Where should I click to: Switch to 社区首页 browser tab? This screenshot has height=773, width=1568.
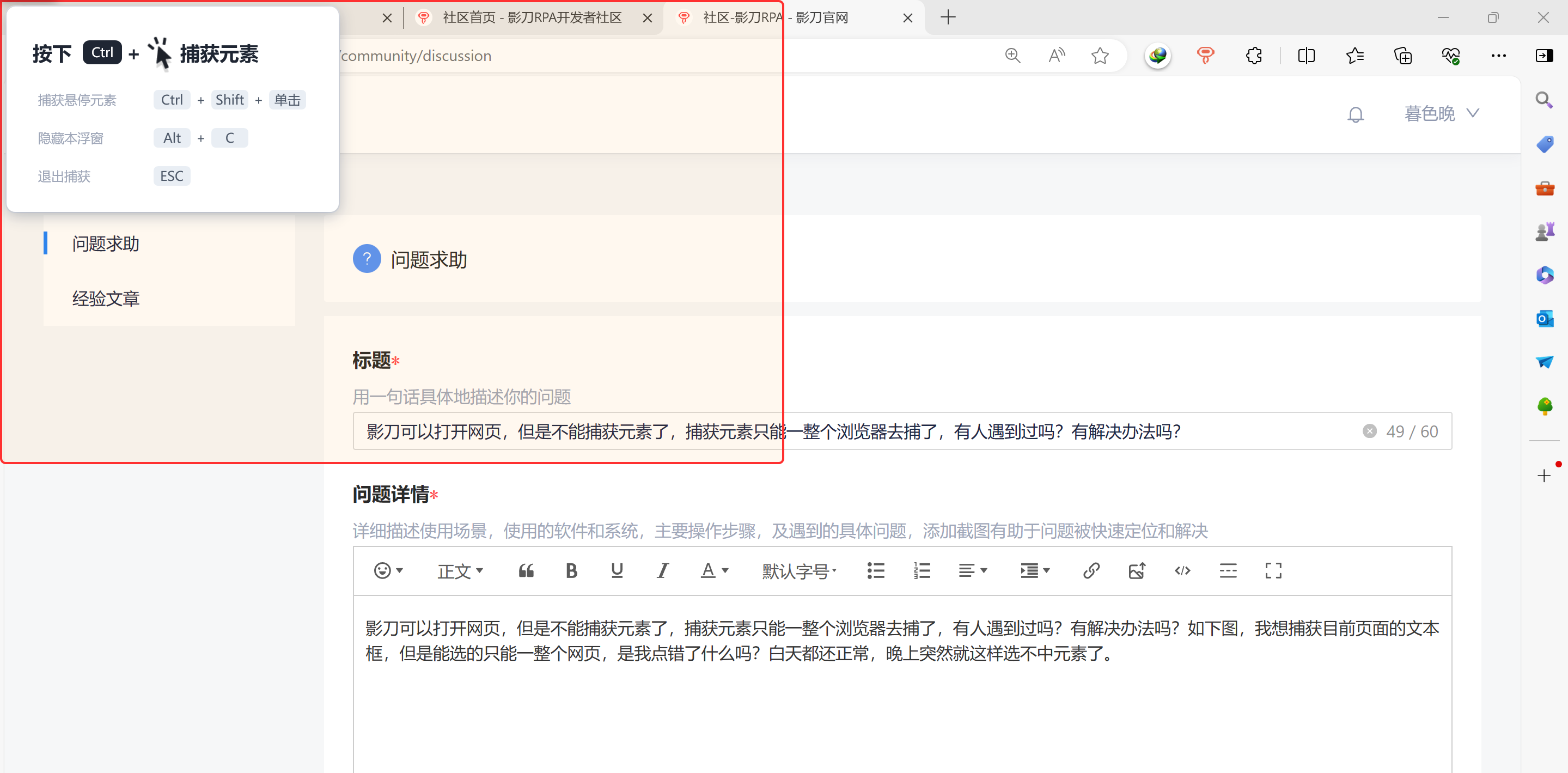tap(531, 17)
